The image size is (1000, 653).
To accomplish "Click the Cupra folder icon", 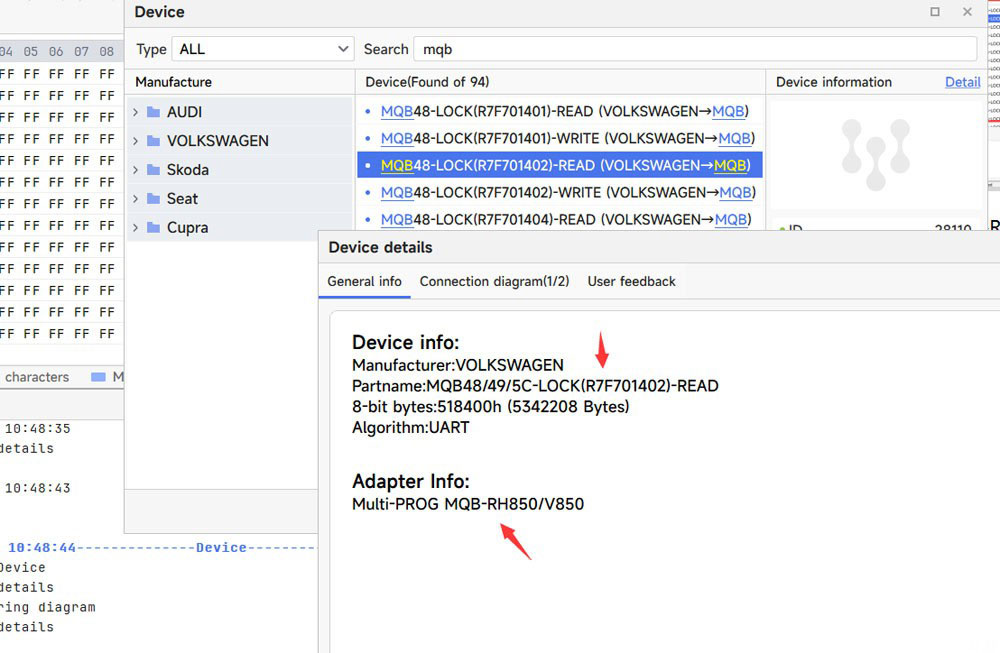I will tap(153, 228).
